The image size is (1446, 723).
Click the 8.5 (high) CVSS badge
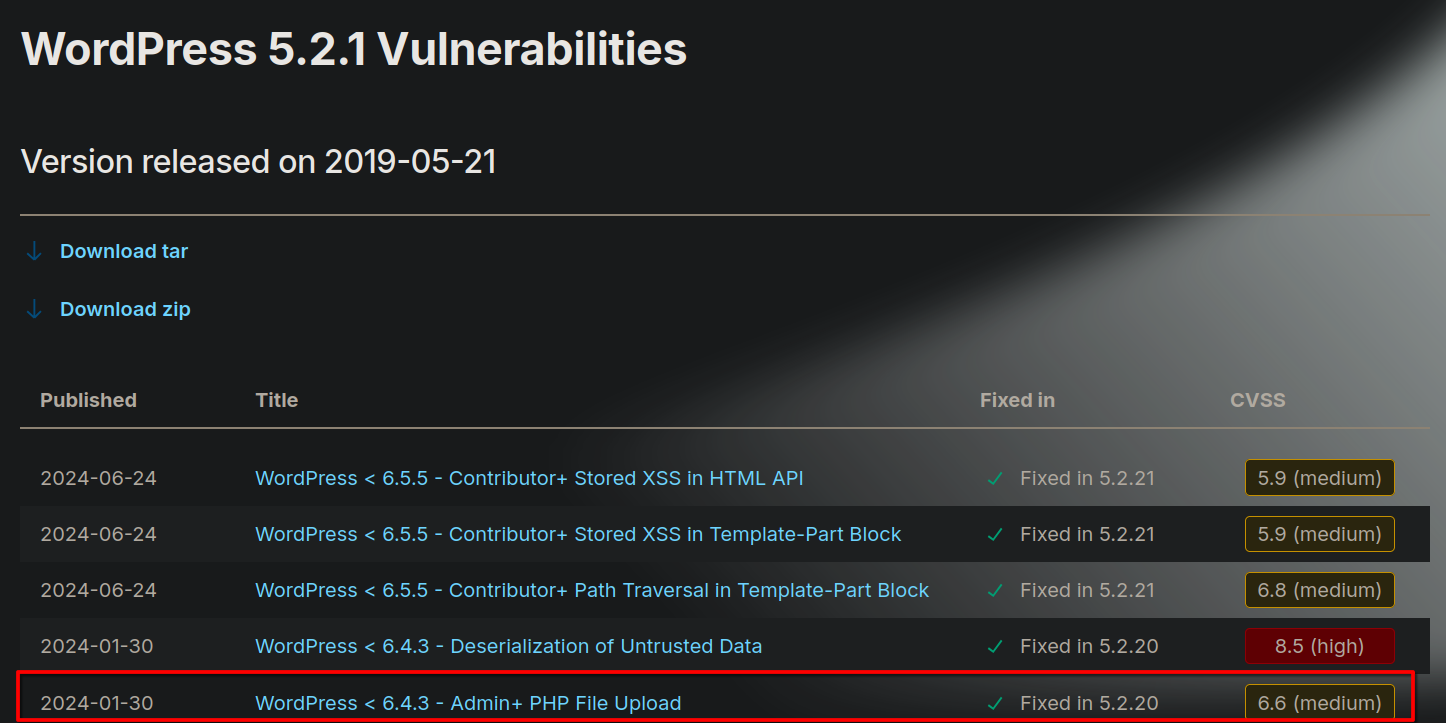click(x=1319, y=646)
